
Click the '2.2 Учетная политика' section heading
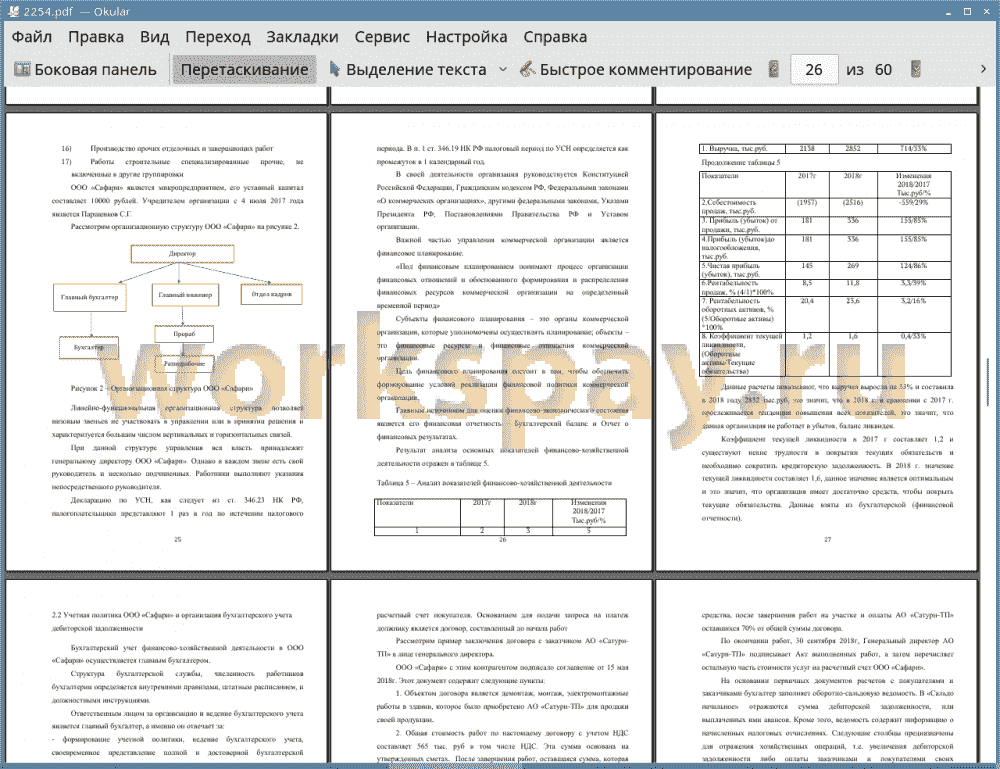pos(172,622)
